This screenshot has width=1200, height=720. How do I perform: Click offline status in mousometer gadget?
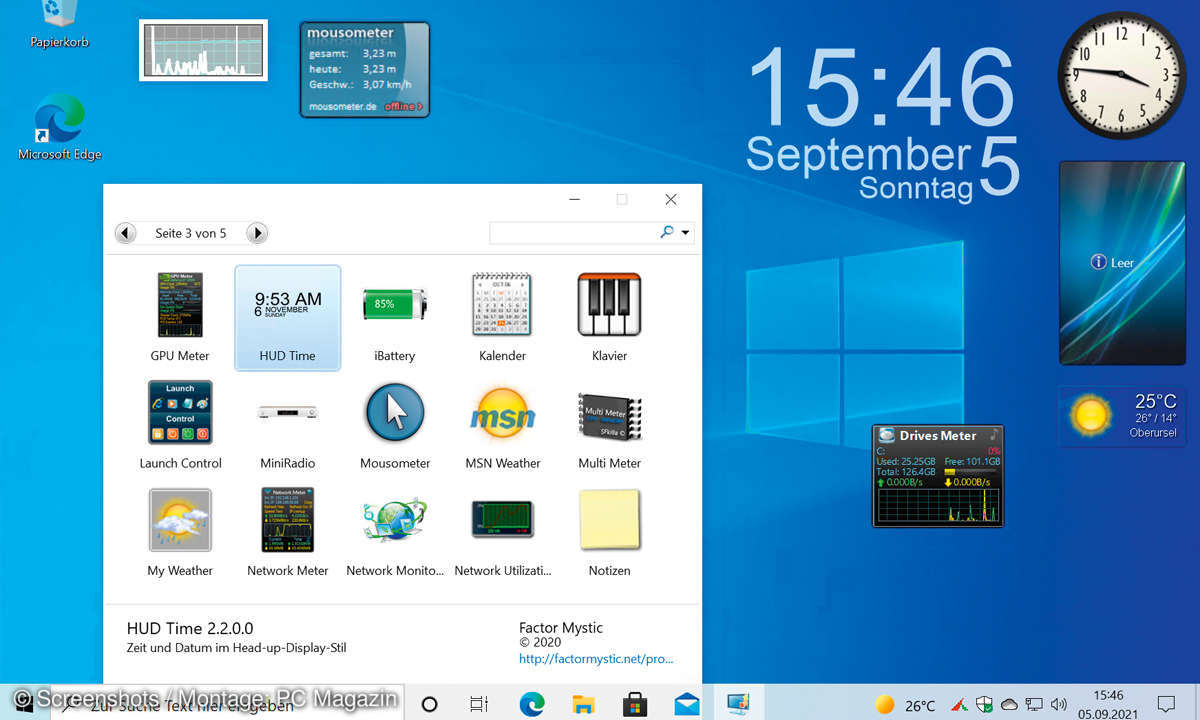tap(403, 106)
